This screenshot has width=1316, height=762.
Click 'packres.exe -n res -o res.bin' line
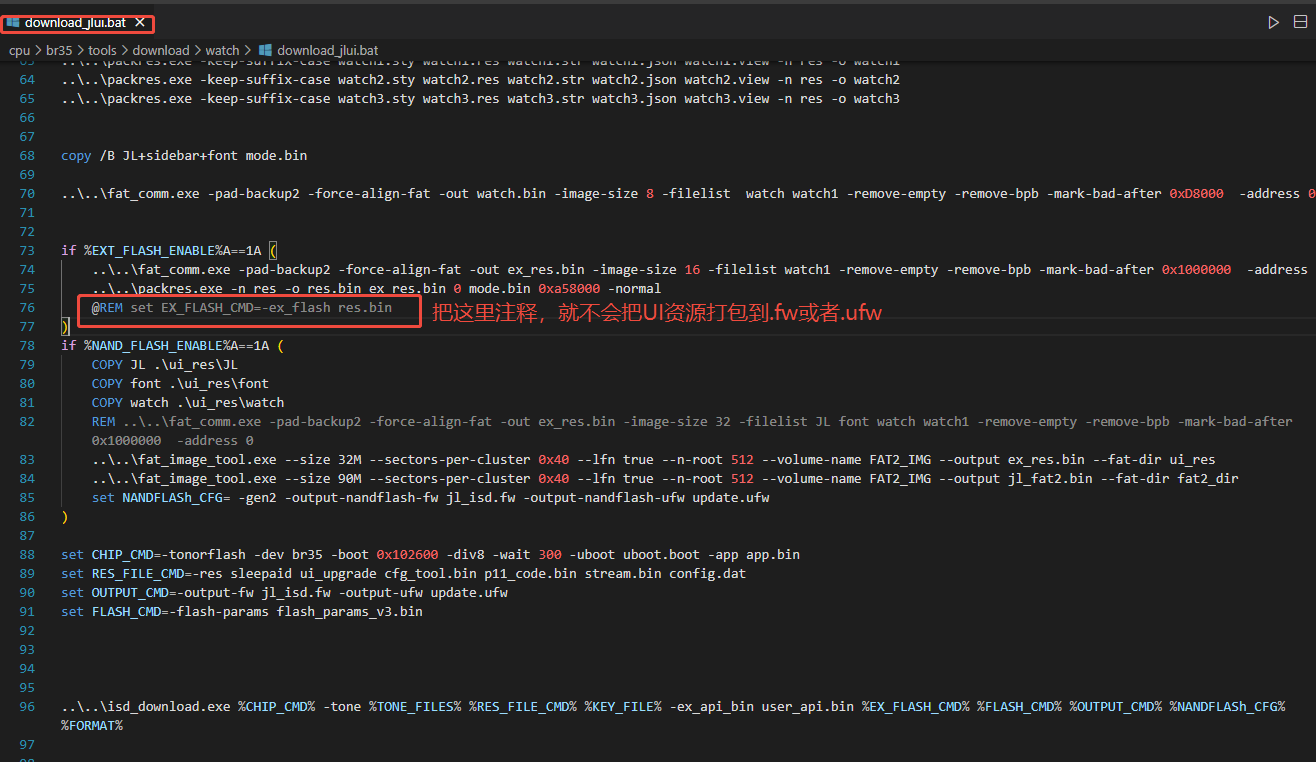[376, 289]
